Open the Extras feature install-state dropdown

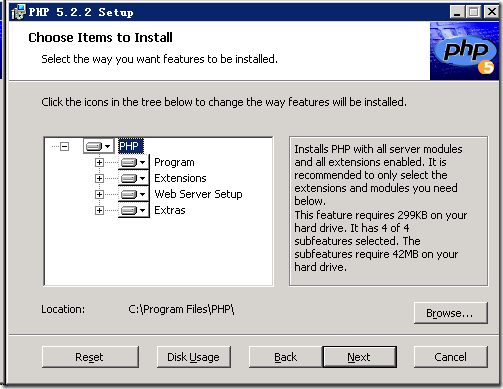134,210
